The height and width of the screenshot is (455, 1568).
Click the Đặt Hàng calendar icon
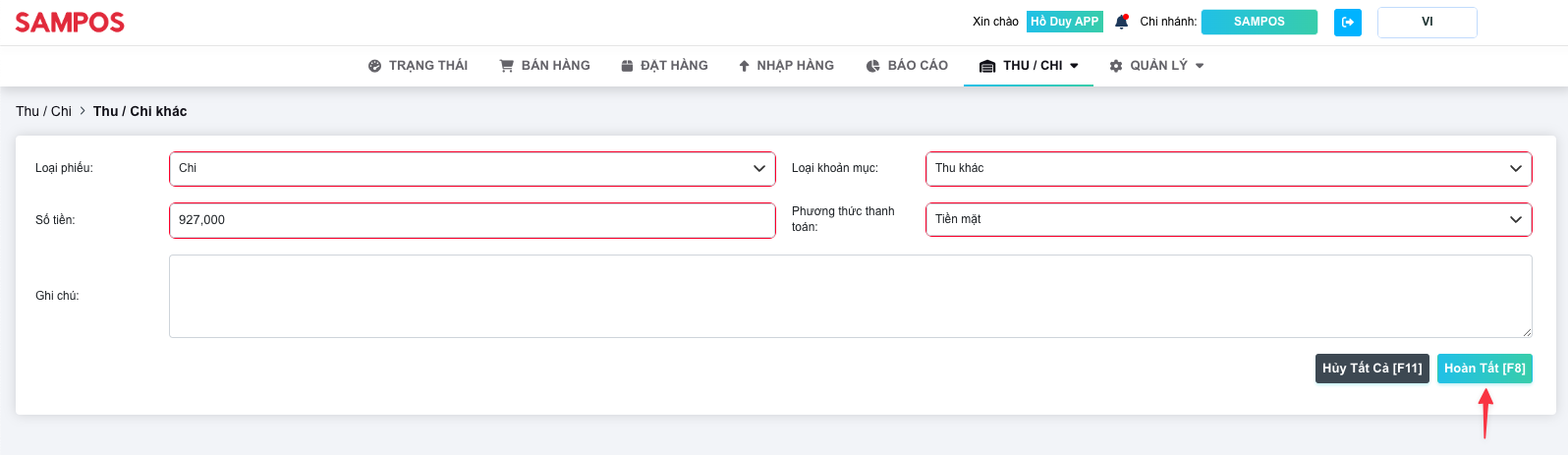[x=627, y=66]
